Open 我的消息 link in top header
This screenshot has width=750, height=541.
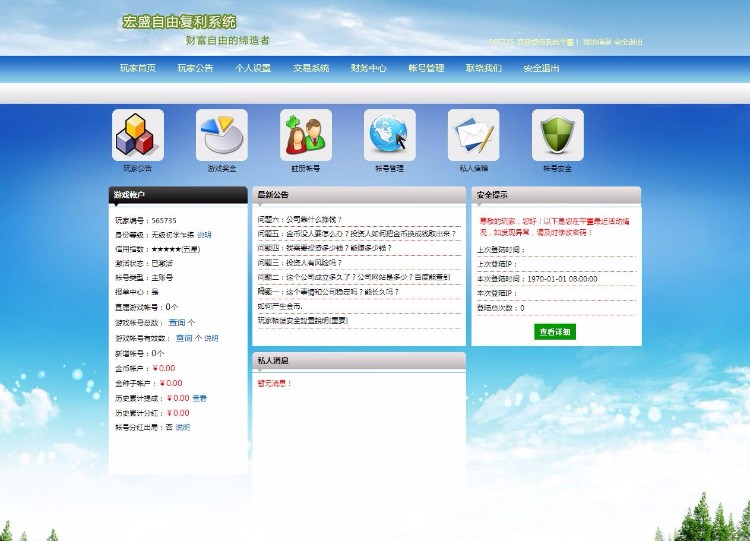coord(597,42)
